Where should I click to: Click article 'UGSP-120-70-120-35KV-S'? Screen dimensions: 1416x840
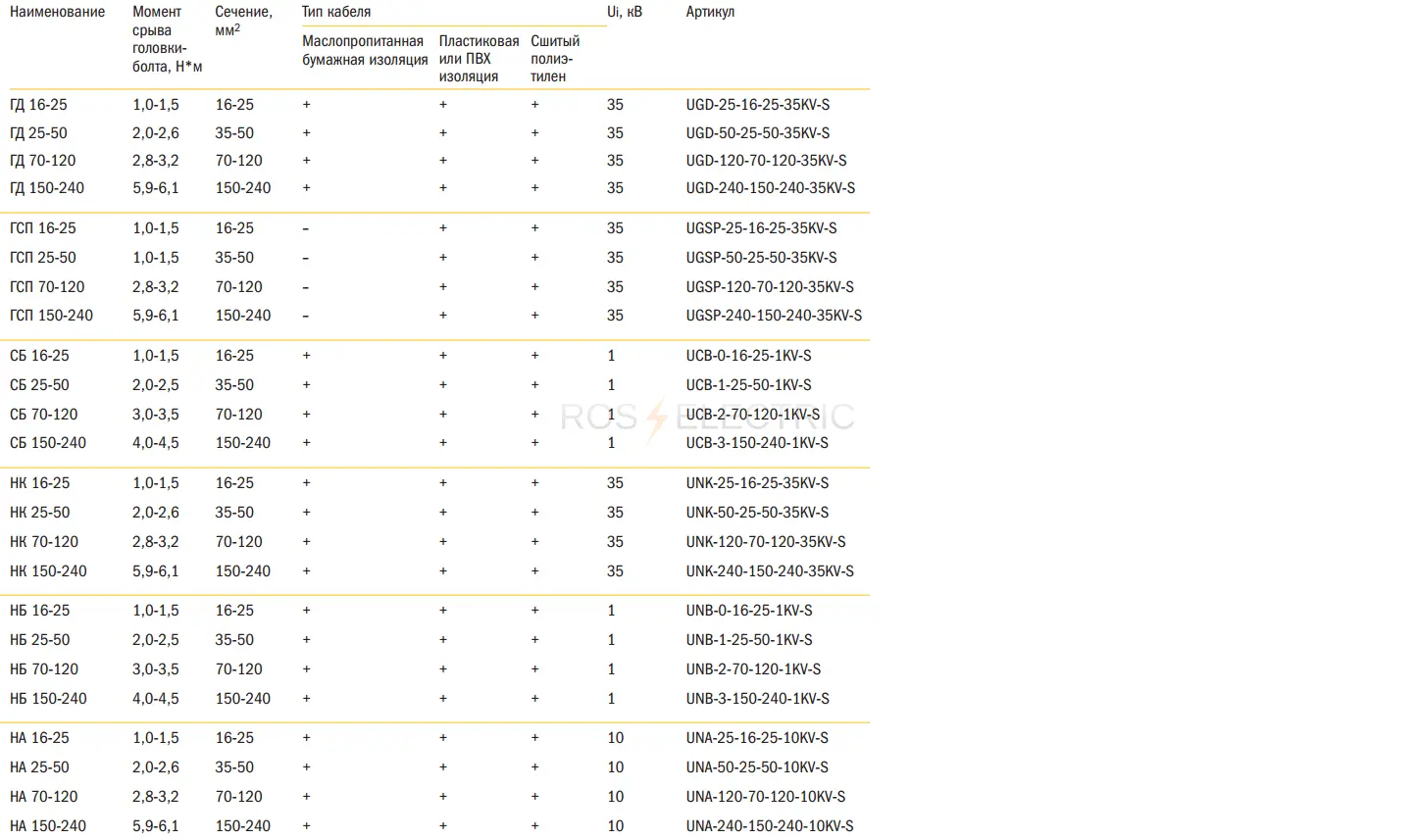pos(770,287)
